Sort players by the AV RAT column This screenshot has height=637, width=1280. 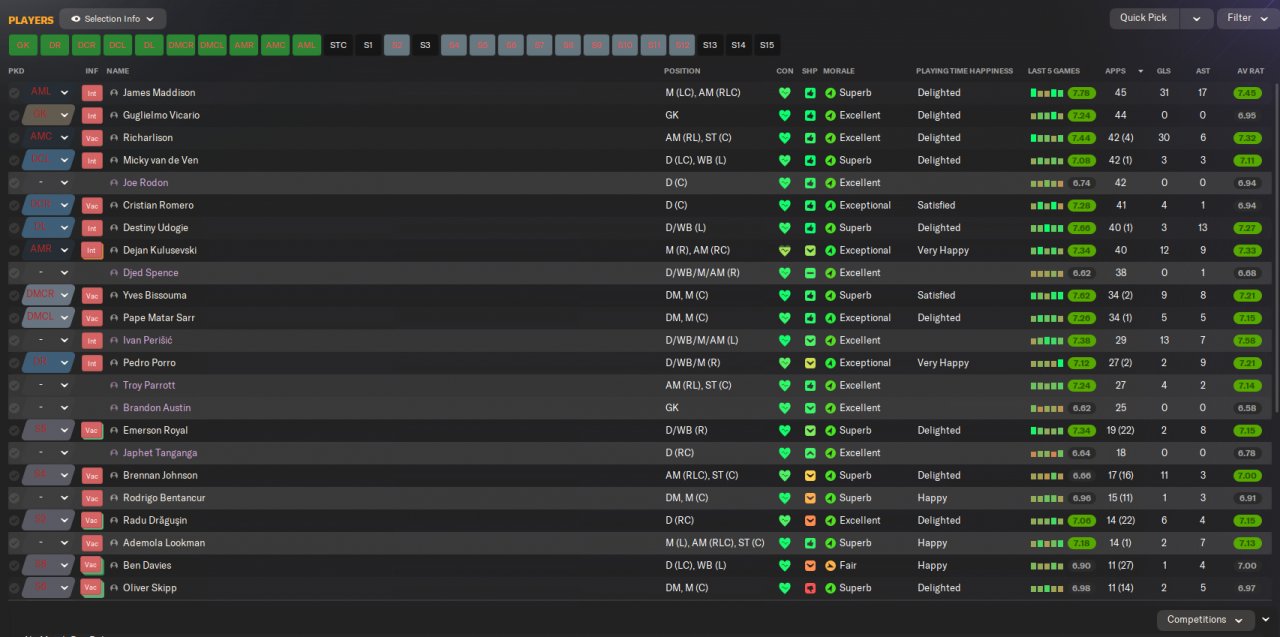click(1250, 71)
